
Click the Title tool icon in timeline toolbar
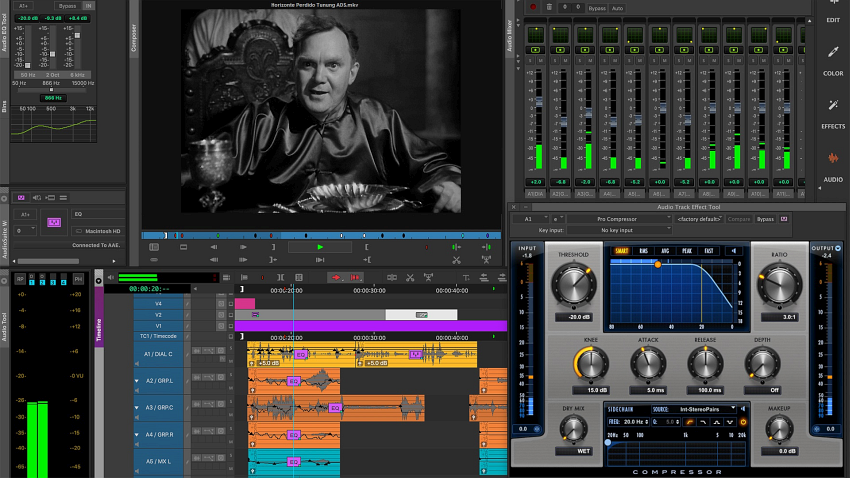(x=466, y=277)
